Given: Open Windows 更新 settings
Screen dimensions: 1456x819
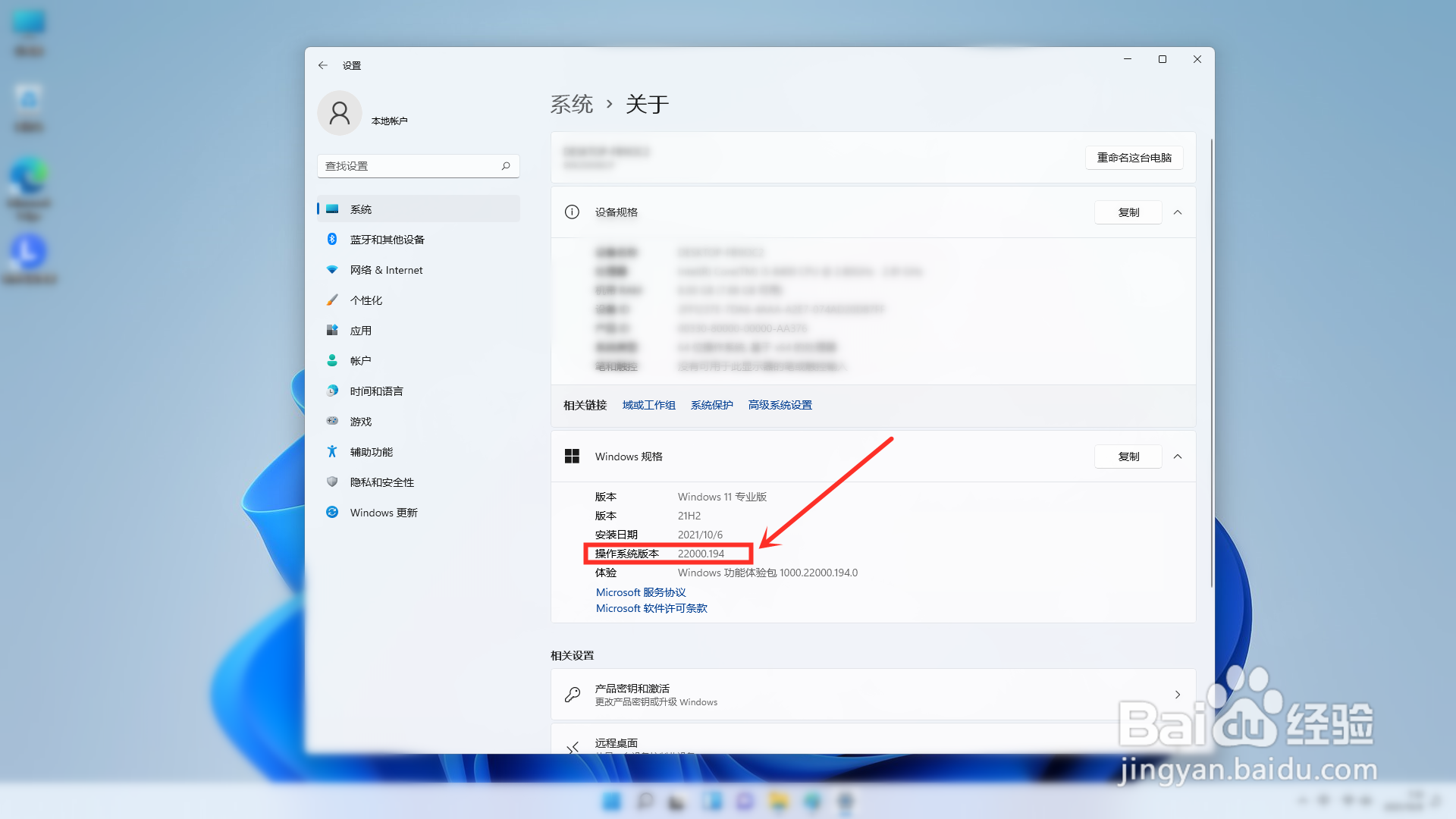Looking at the screenshot, I should click(418, 513).
